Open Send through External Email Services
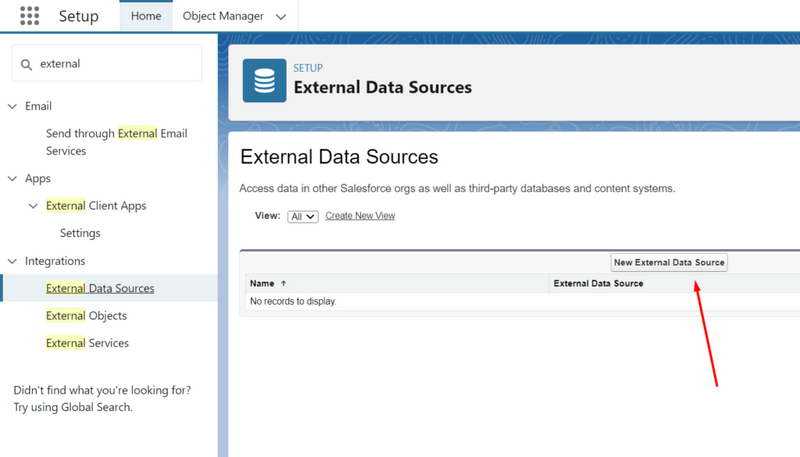 pos(116,142)
